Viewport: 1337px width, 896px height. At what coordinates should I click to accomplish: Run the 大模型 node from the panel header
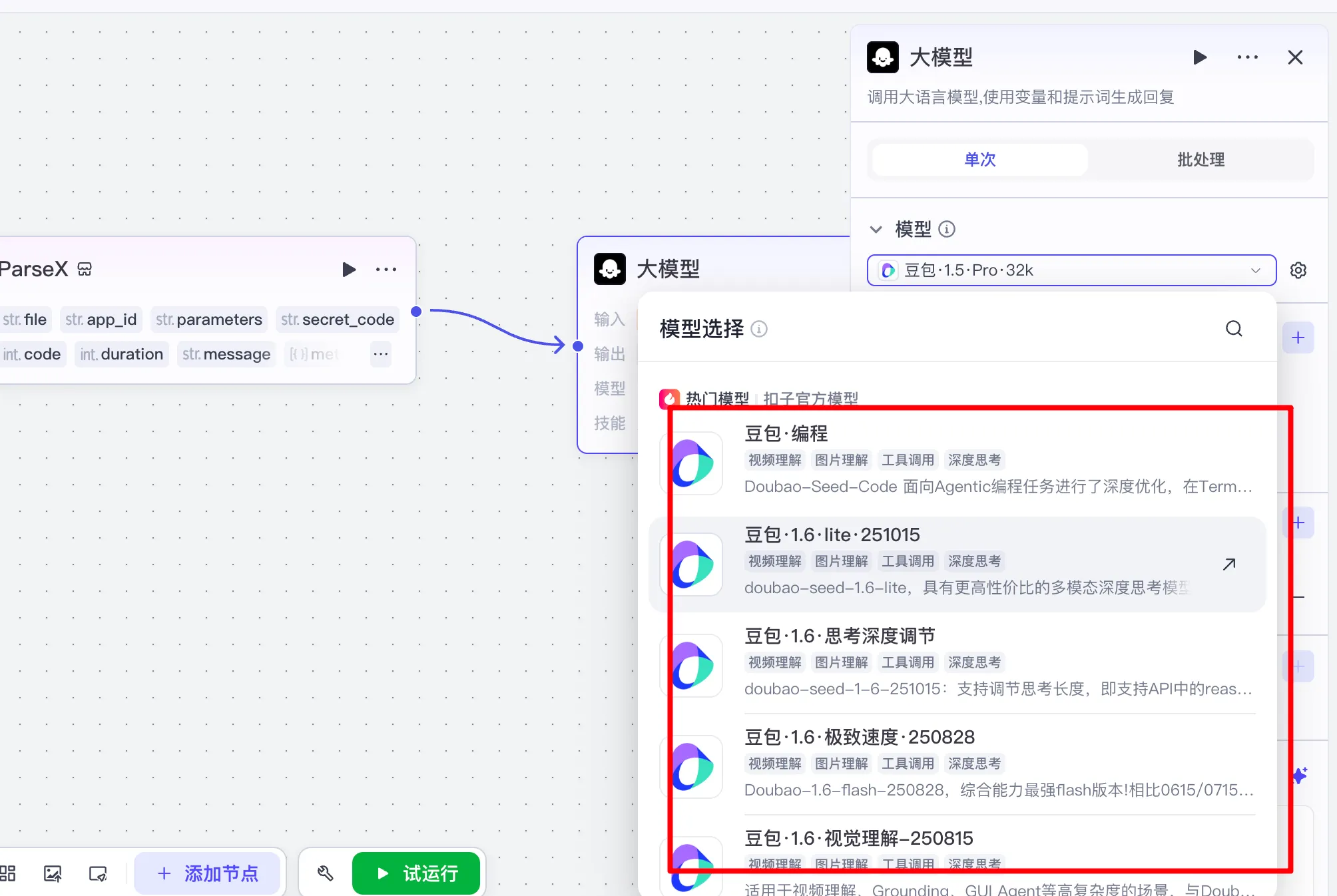coord(1200,57)
